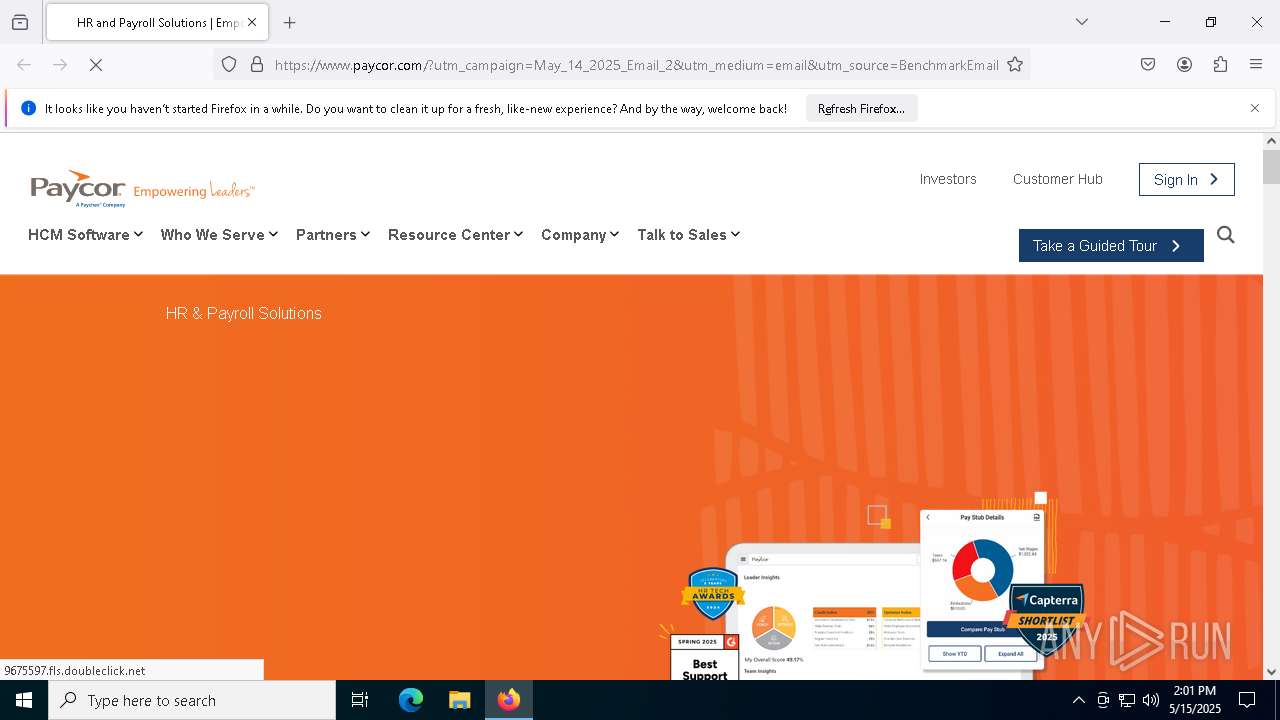Show hidden system tray icons

(x=1078, y=700)
